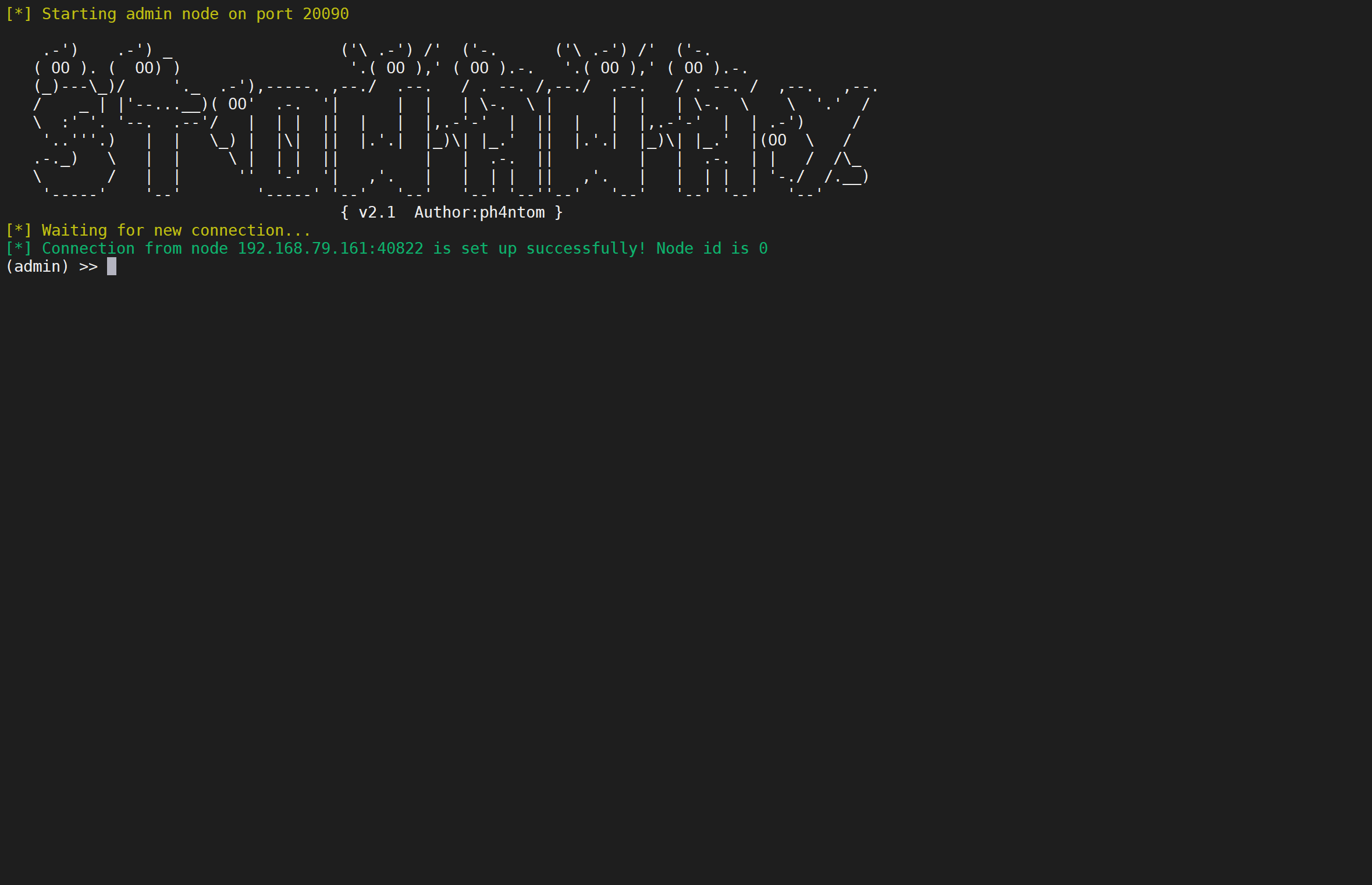The width and height of the screenshot is (1372, 885).
Task: Click the yellow [*] marker on first line
Action: click(18, 14)
